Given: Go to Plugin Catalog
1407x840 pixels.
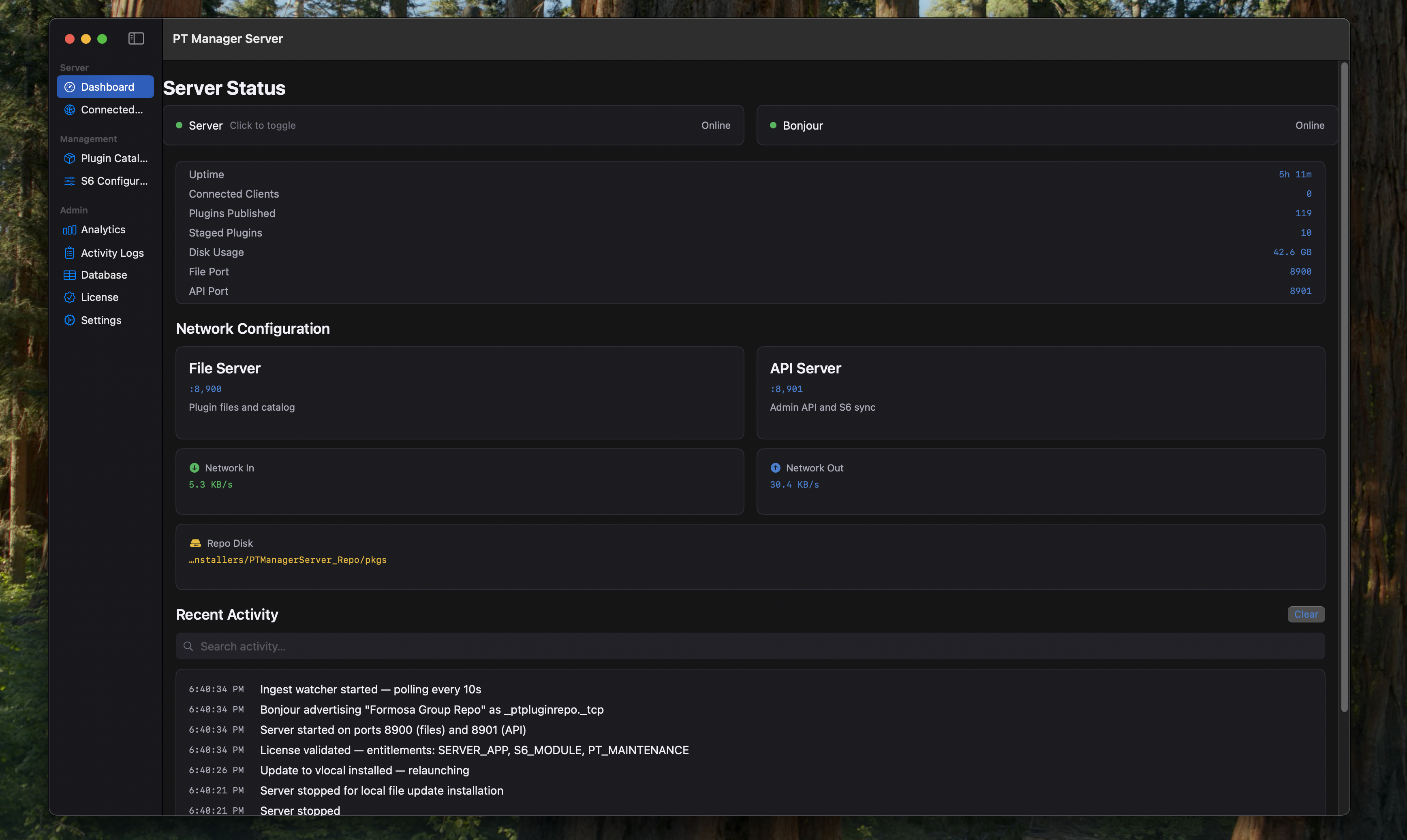Looking at the screenshot, I should [105, 158].
